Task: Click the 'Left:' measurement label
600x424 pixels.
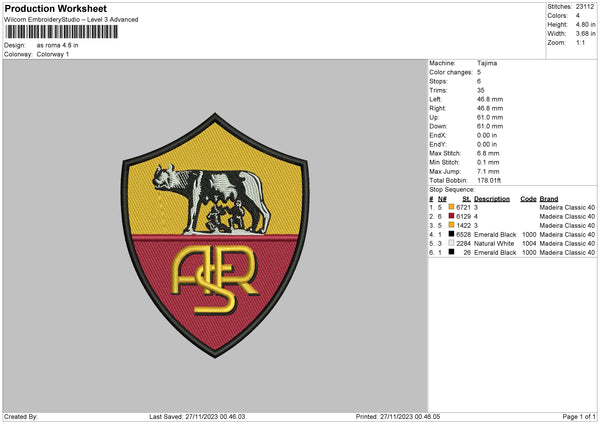Action: pyautogui.click(x=435, y=99)
